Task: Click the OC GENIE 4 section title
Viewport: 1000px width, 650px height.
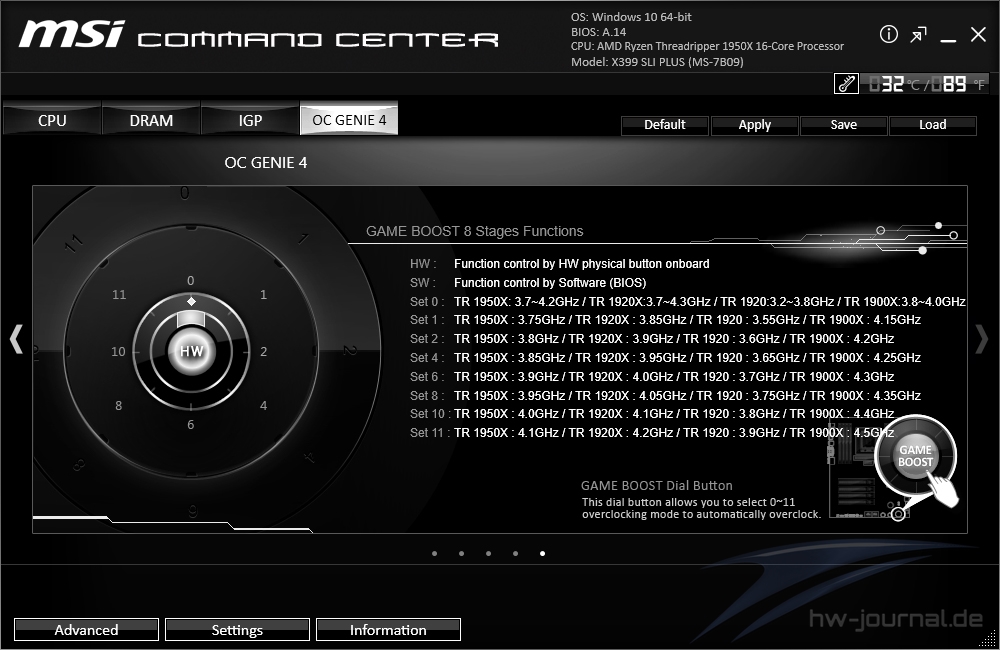Action: pyautogui.click(x=265, y=163)
